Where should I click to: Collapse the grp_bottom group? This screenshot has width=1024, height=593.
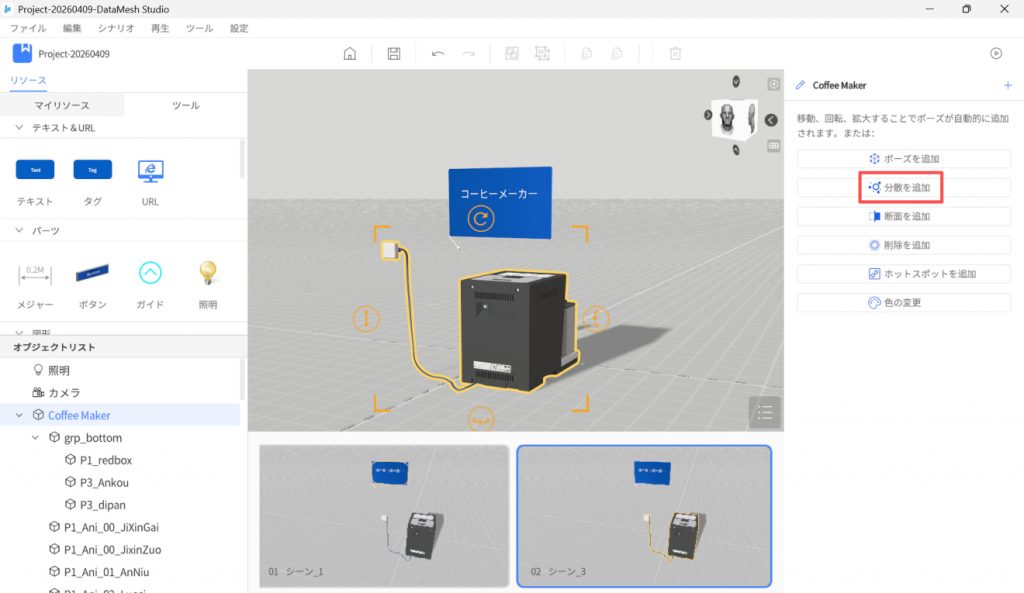pos(37,438)
